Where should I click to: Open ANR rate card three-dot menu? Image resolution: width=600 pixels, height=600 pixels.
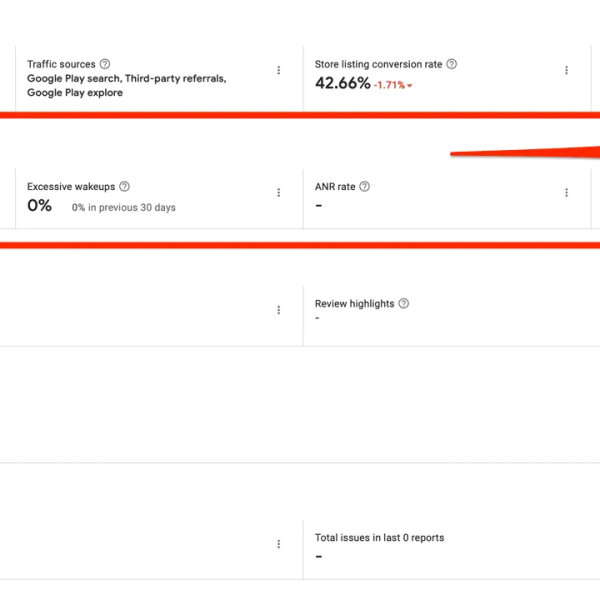point(566,192)
